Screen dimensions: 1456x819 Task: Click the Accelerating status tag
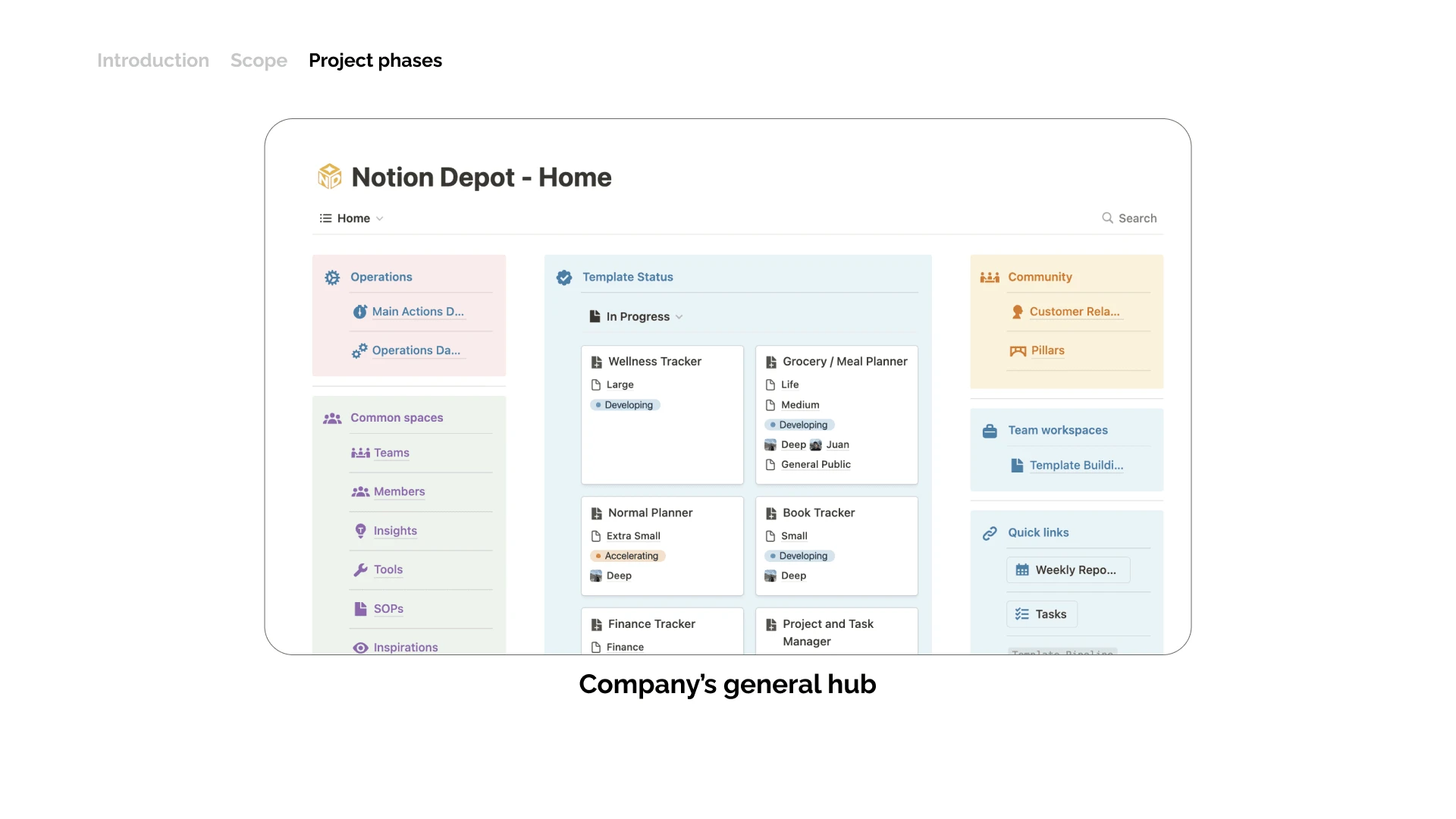(x=628, y=556)
